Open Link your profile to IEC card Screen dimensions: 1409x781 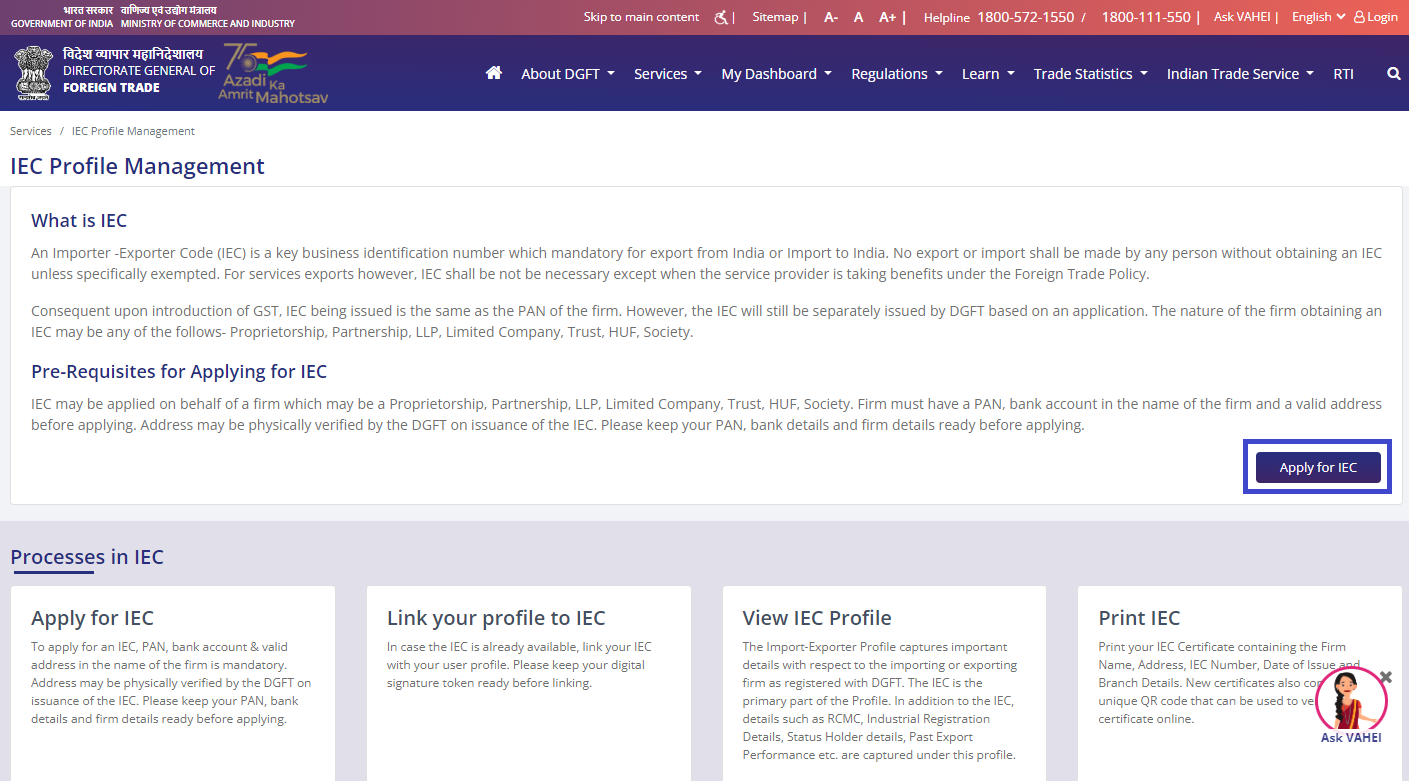tap(528, 683)
